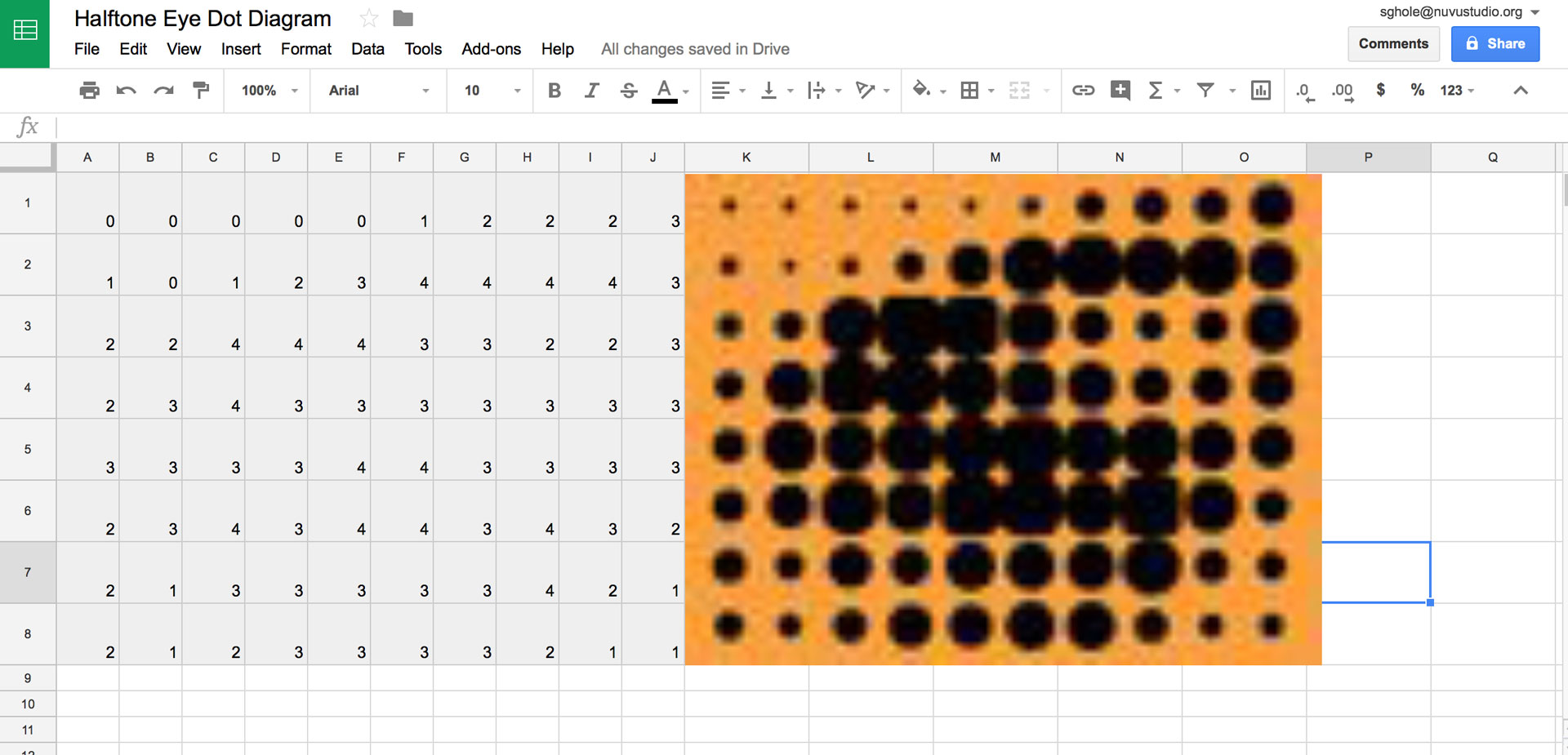Select the row 1 header
Screen dimensions: 1568x755
click(x=28, y=203)
